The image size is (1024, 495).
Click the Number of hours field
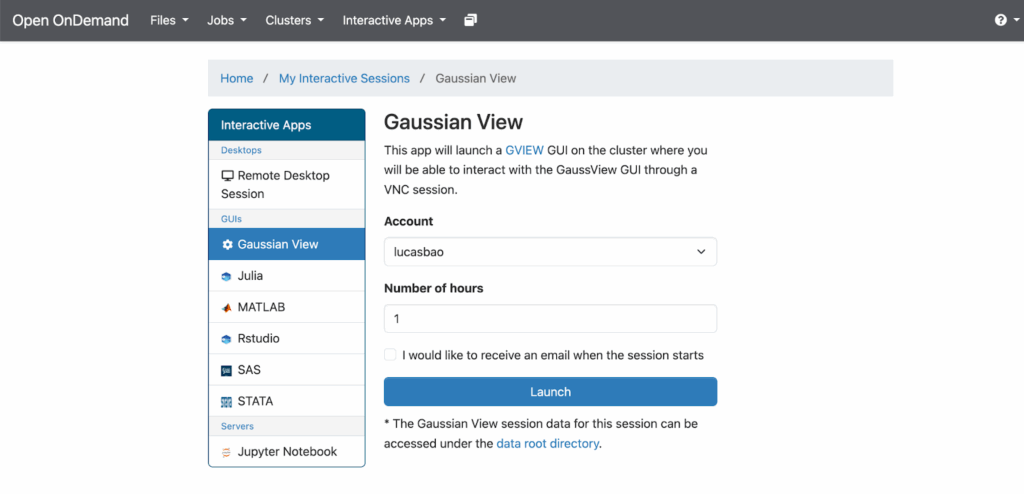pos(550,318)
